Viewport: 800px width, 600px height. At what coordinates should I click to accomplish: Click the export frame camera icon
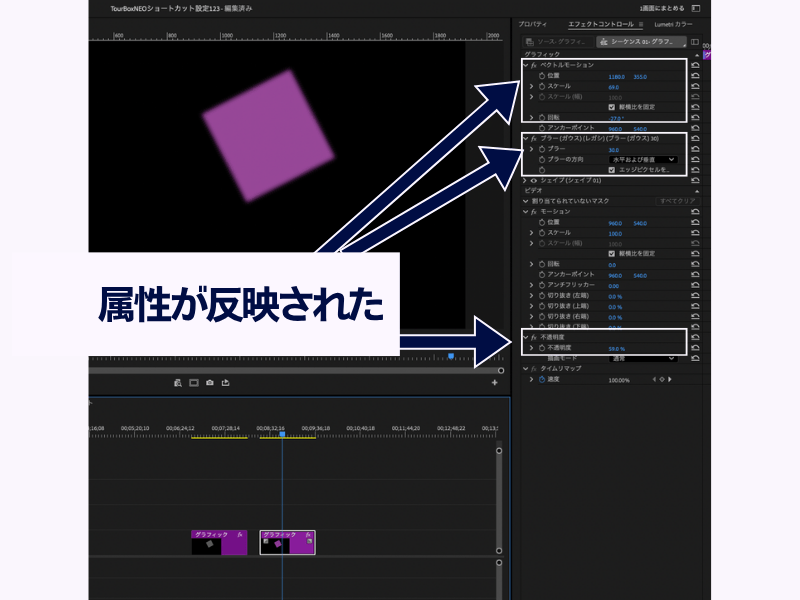pos(209,382)
